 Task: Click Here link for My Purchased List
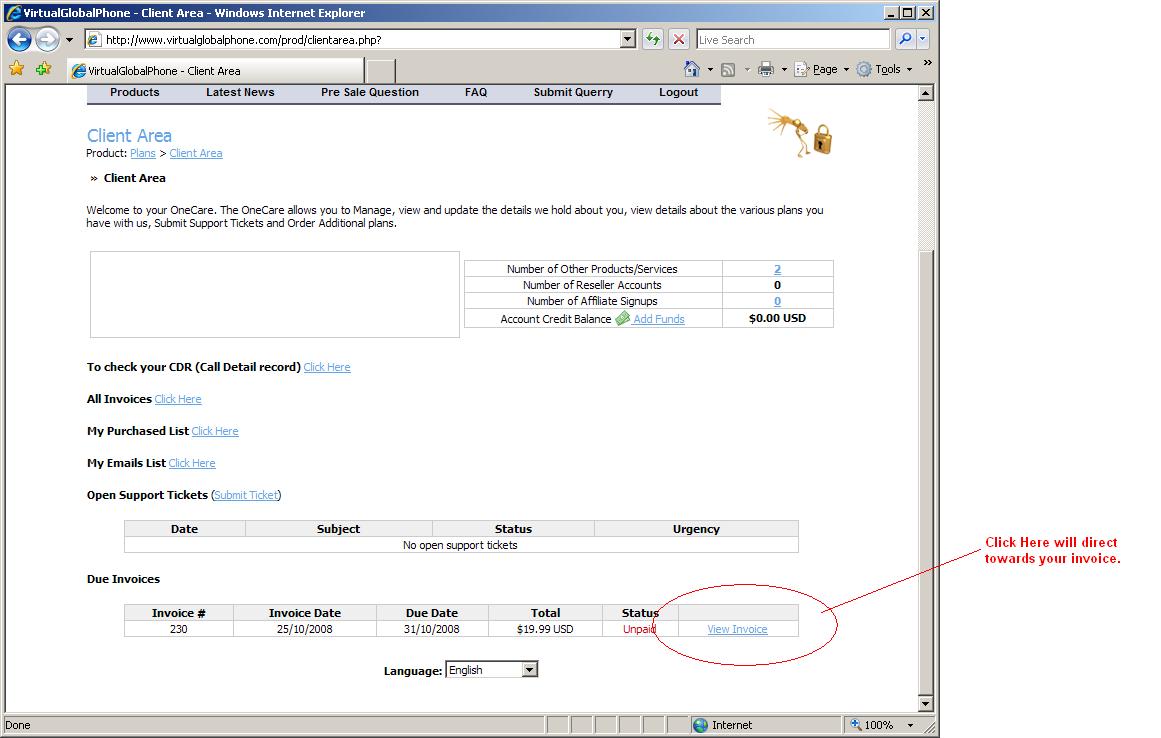pyautogui.click(x=215, y=431)
